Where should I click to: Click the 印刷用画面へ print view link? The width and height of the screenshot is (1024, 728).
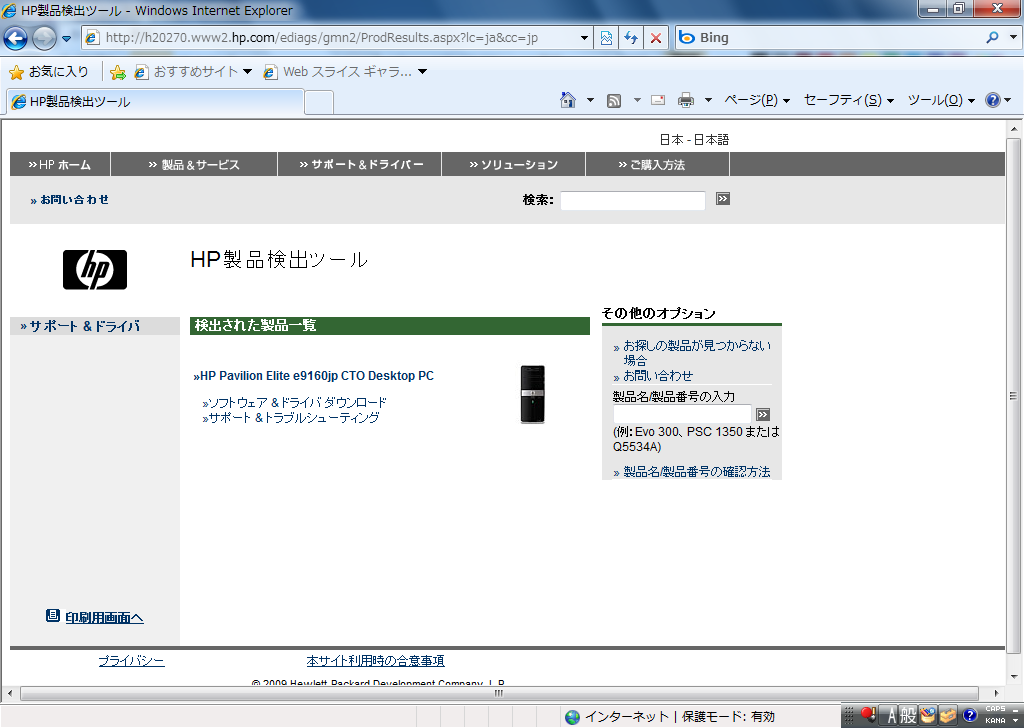pyautogui.click(x=104, y=618)
